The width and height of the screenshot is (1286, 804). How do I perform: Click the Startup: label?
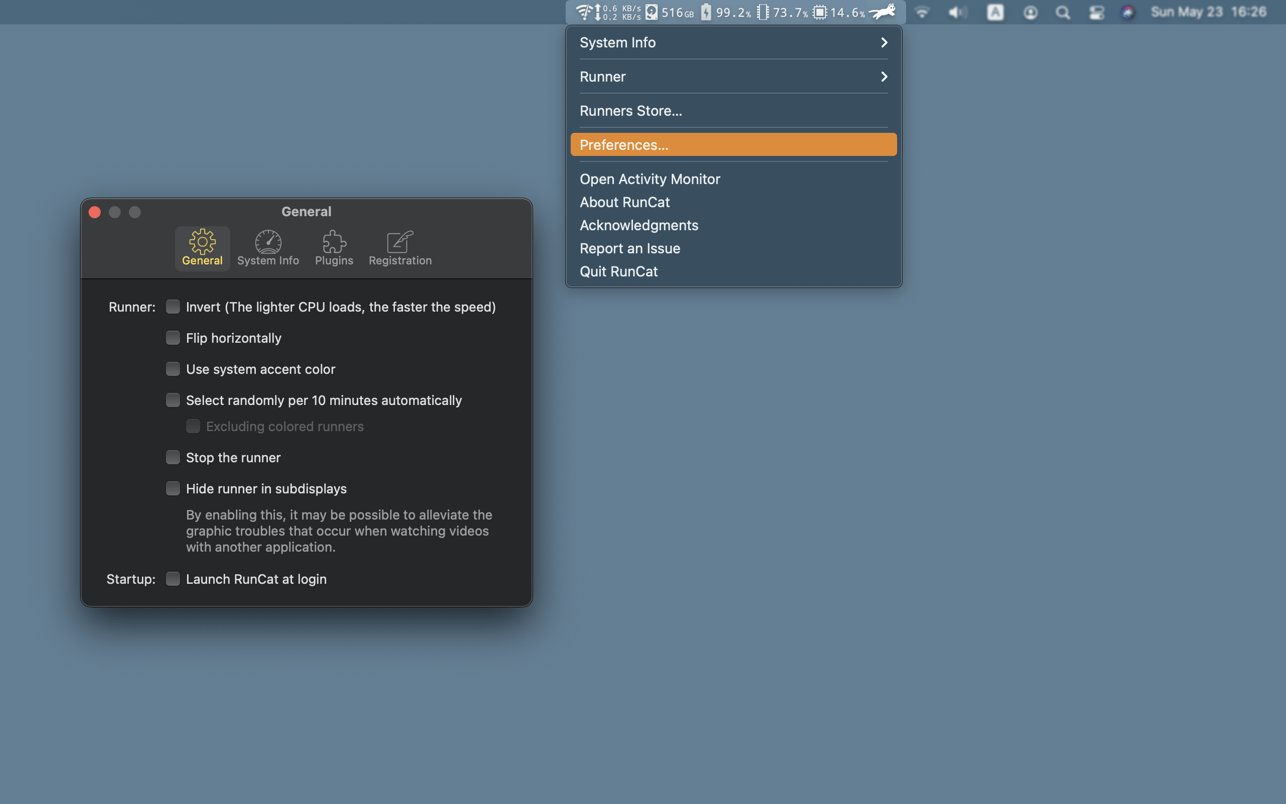pyautogui.click(x=131, y=579)
